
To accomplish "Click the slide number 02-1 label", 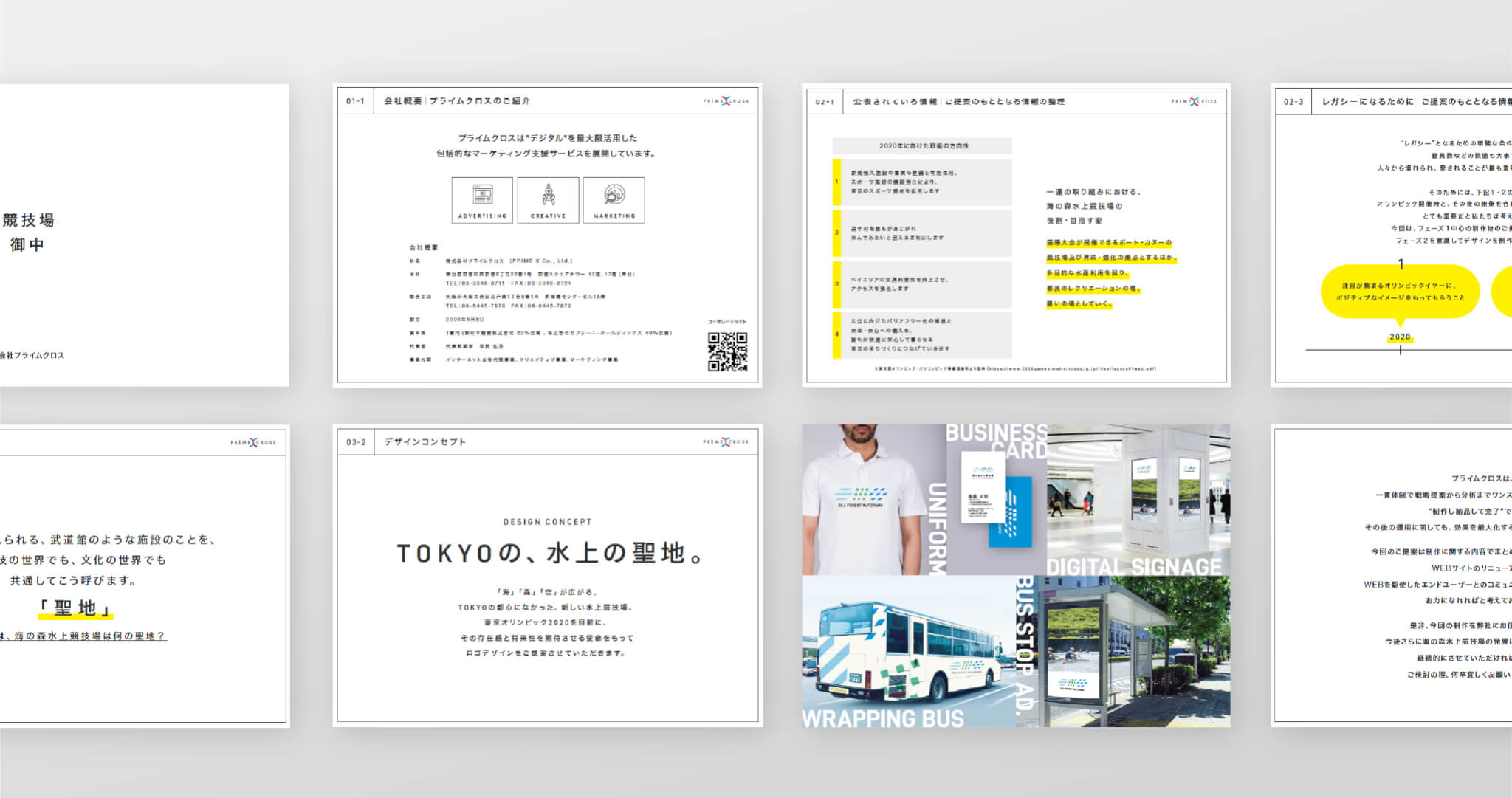I will point(825,102).
